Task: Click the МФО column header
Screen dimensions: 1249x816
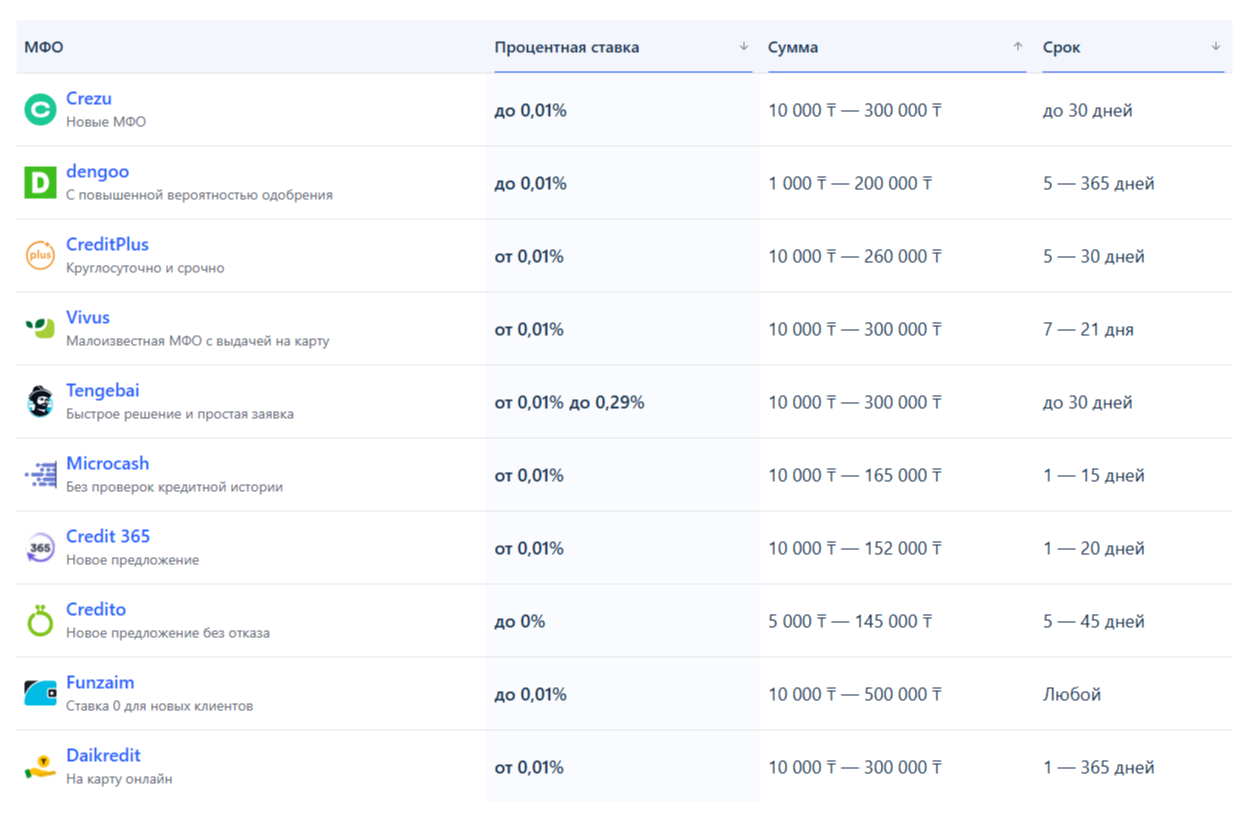Action: point(44,47)
